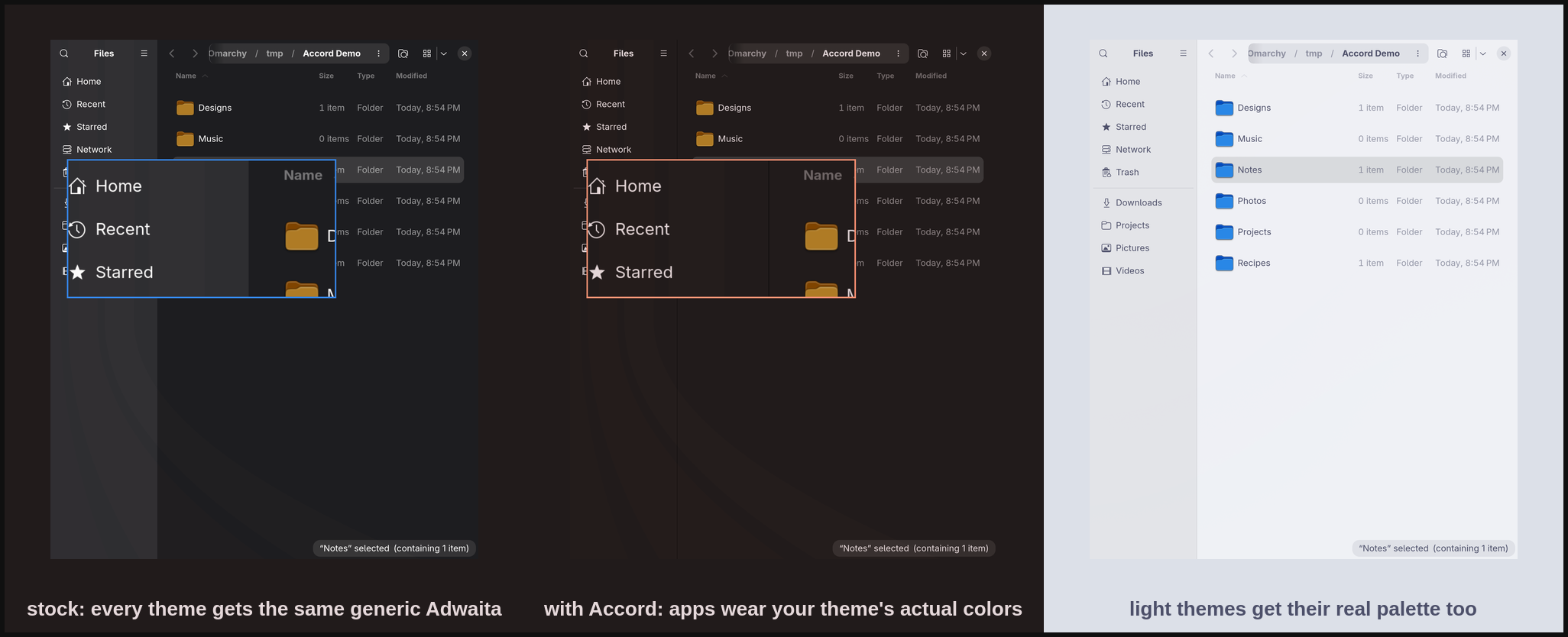Sort by Size column in the stock window

coord(326,76)
